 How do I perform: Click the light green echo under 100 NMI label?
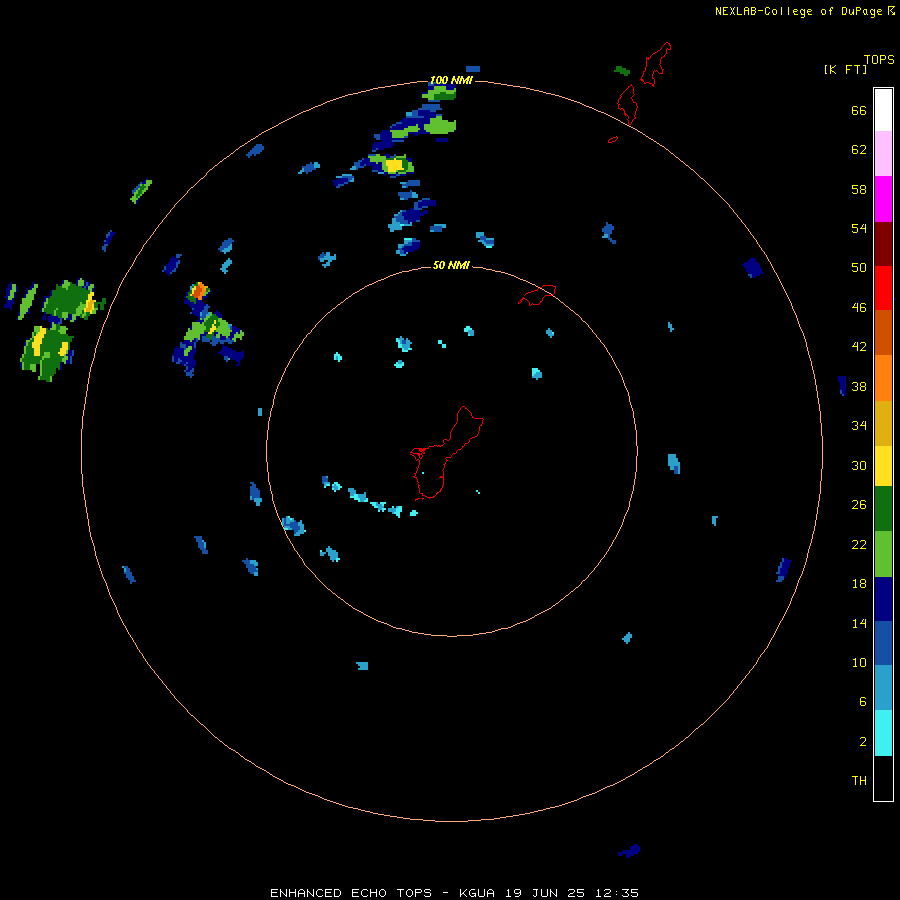[x=441, y=93]
